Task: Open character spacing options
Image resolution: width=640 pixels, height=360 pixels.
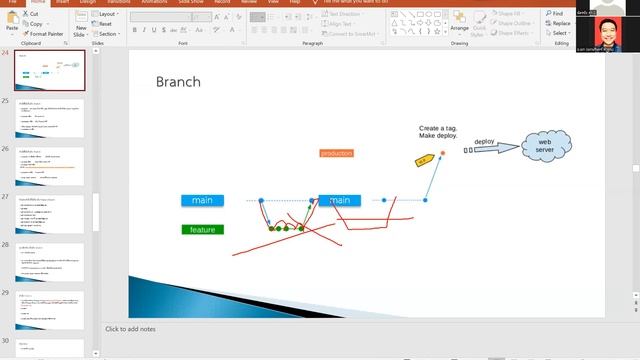Action: click(184, 30)
